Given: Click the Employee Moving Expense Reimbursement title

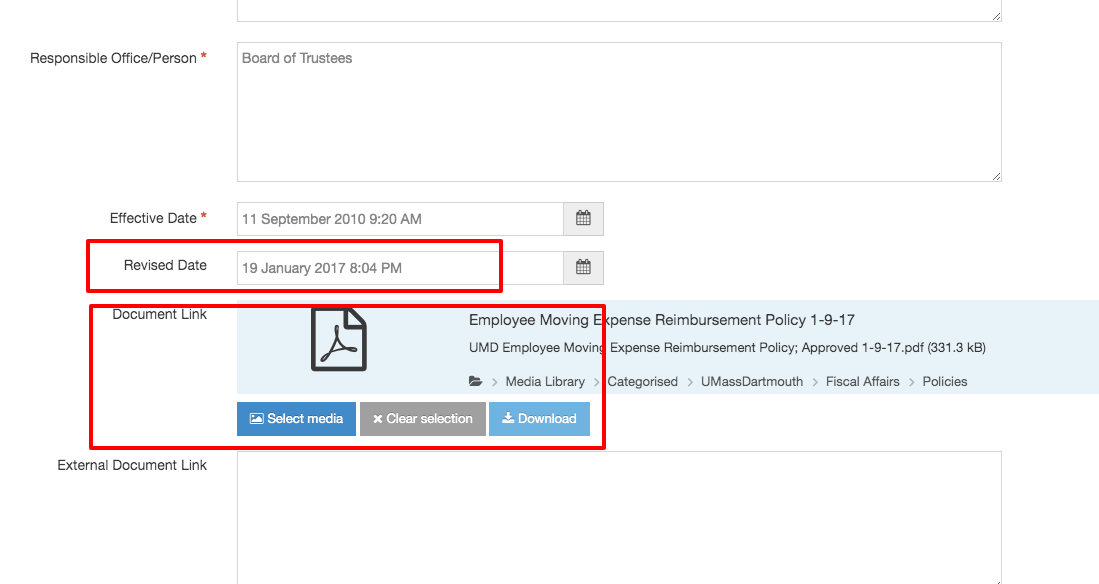Looking at the screenshot, I should pos(661,320).
